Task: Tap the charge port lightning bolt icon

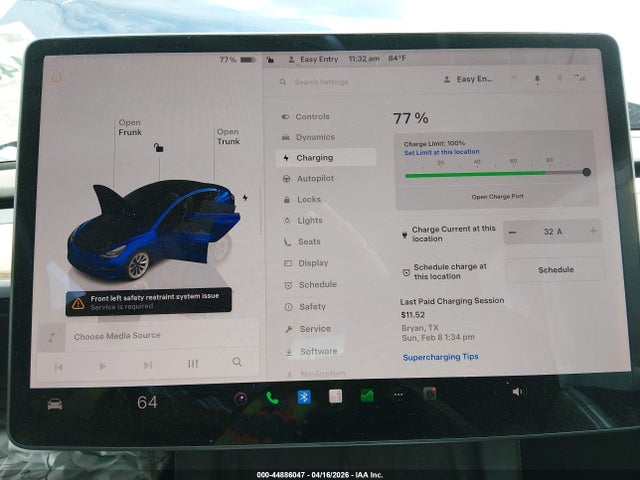Action: tap(245, 198)
